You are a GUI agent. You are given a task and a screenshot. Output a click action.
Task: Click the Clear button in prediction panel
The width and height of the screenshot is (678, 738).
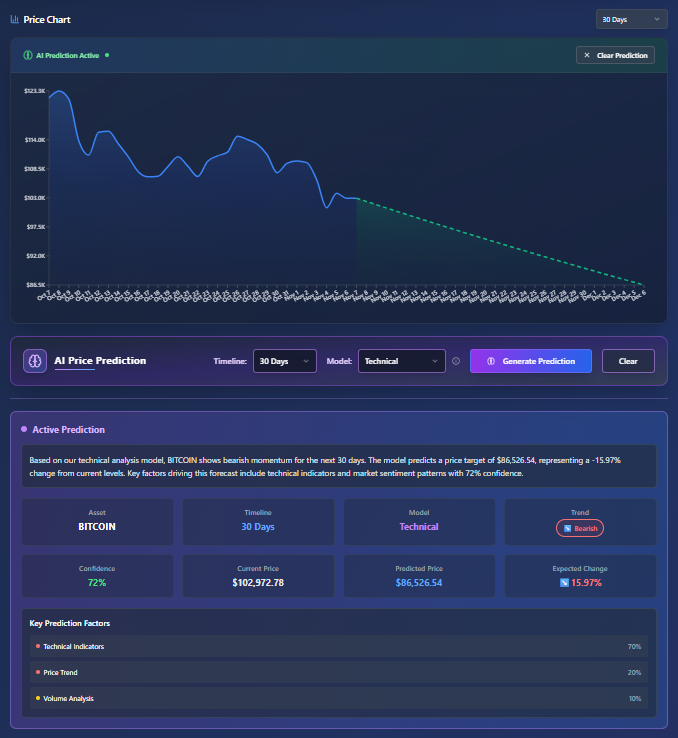click(627, 361)
